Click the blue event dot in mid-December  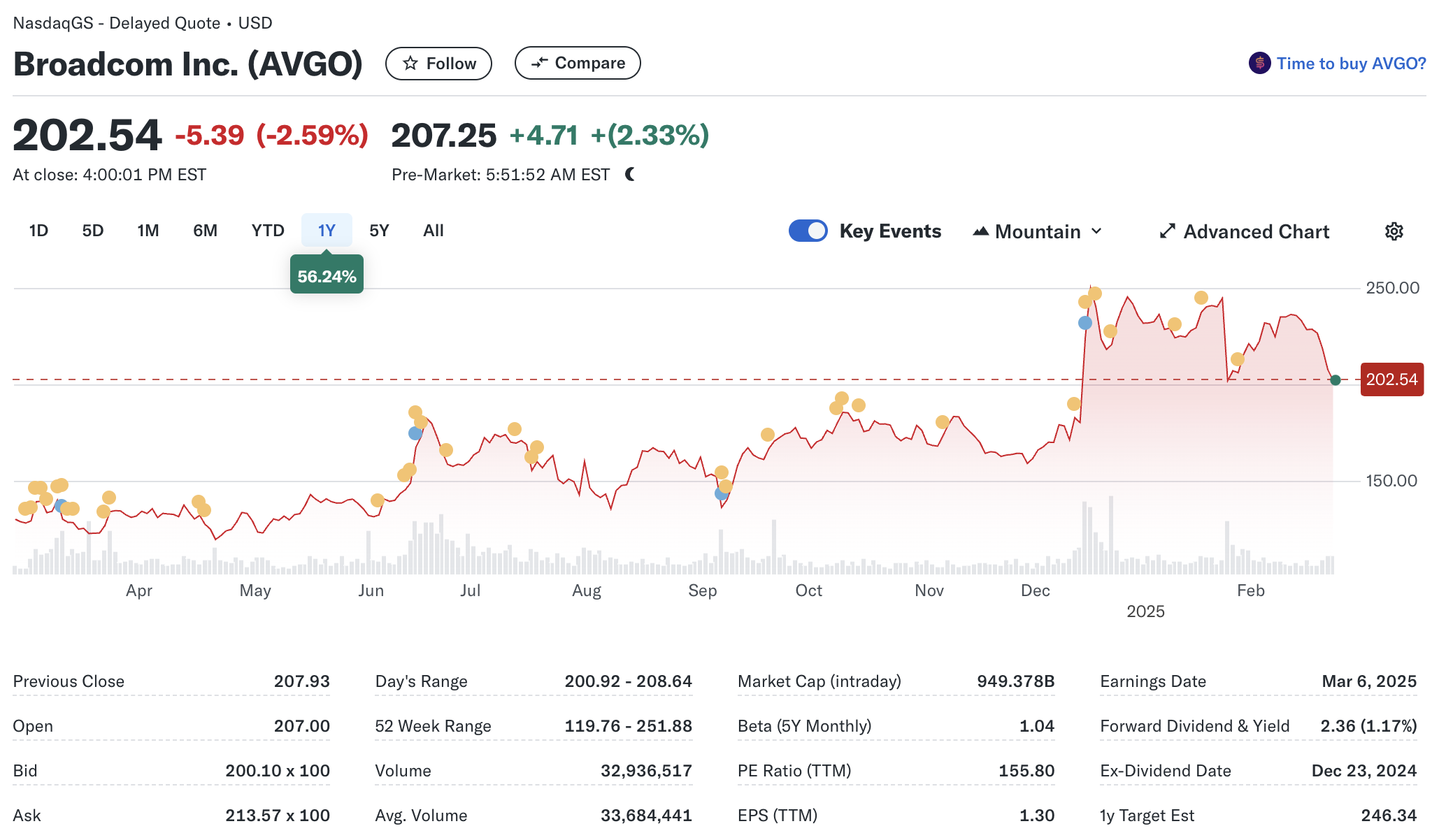pyautogui.click(x=1084, y=323)
